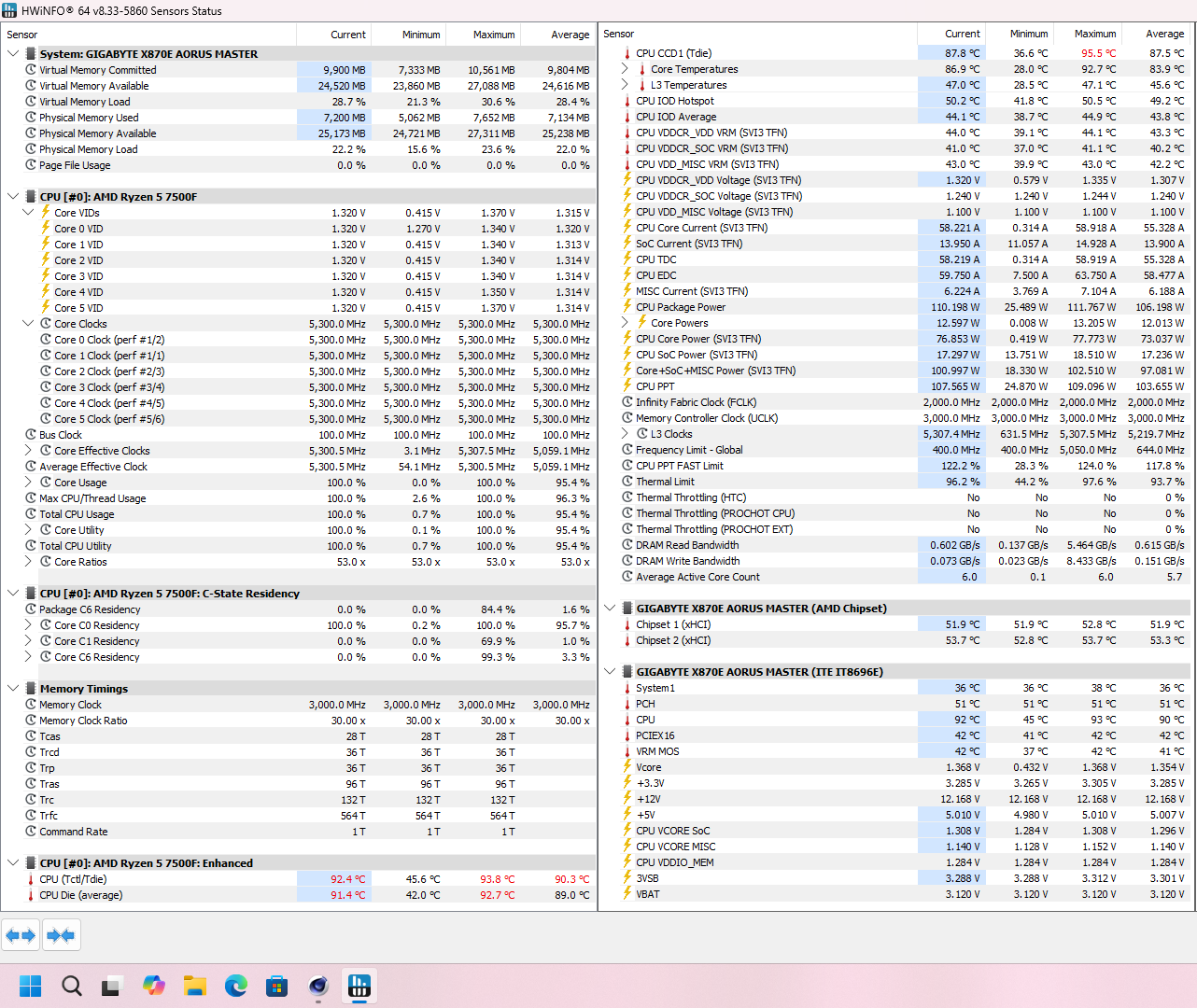Click the lightning icon beside +12V

[x=627, y=799]
